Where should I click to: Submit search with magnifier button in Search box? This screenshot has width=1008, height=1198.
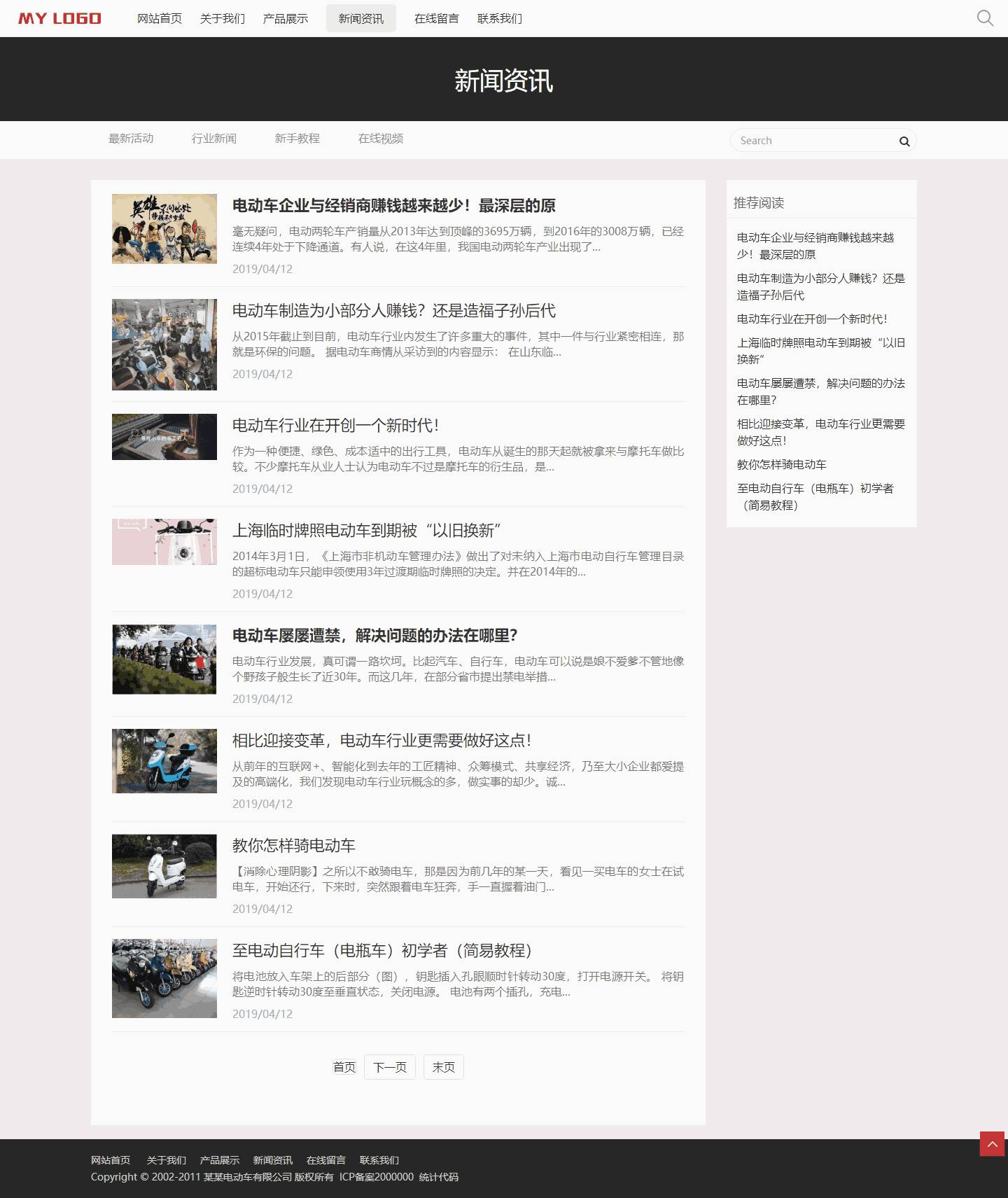904,141
